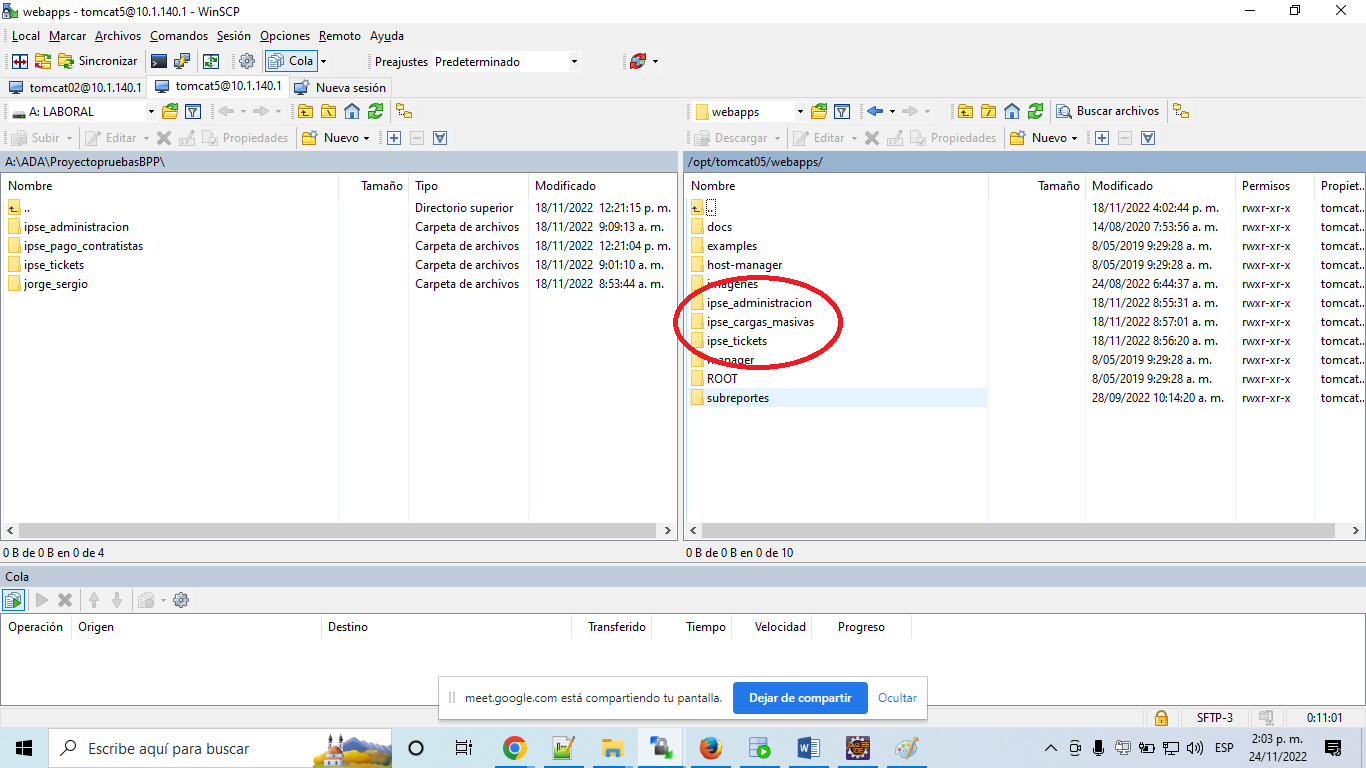Click the queue settings gear icon
1366x768 pixels.
(x=181, y=600)
